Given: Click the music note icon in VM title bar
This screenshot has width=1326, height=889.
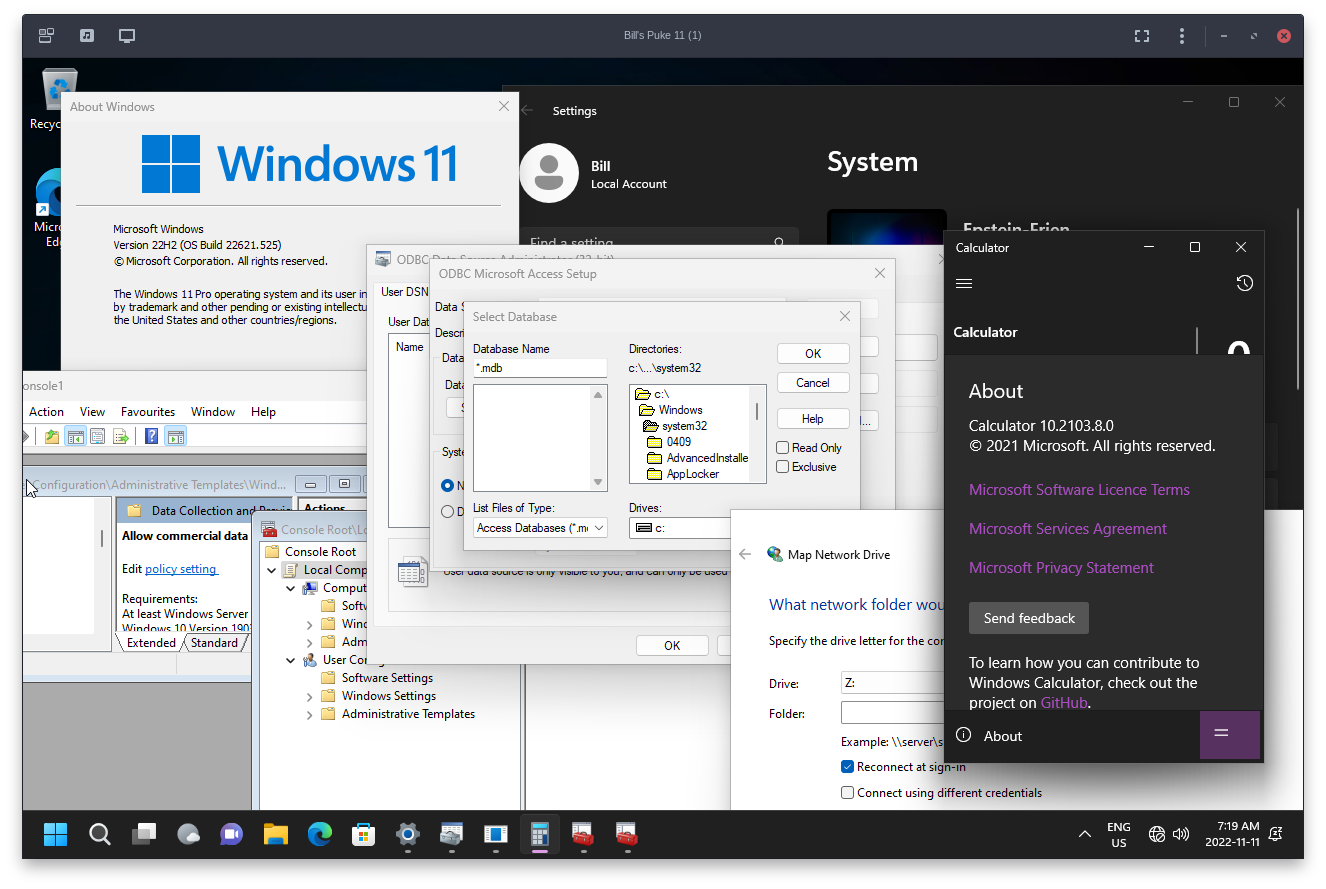Looking at the screenshot, I should pyautogui.click(x=87, y=36).
